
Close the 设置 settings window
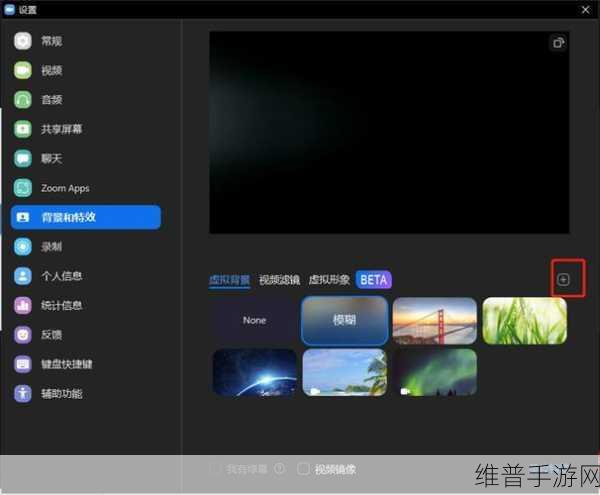pos(585,10)
